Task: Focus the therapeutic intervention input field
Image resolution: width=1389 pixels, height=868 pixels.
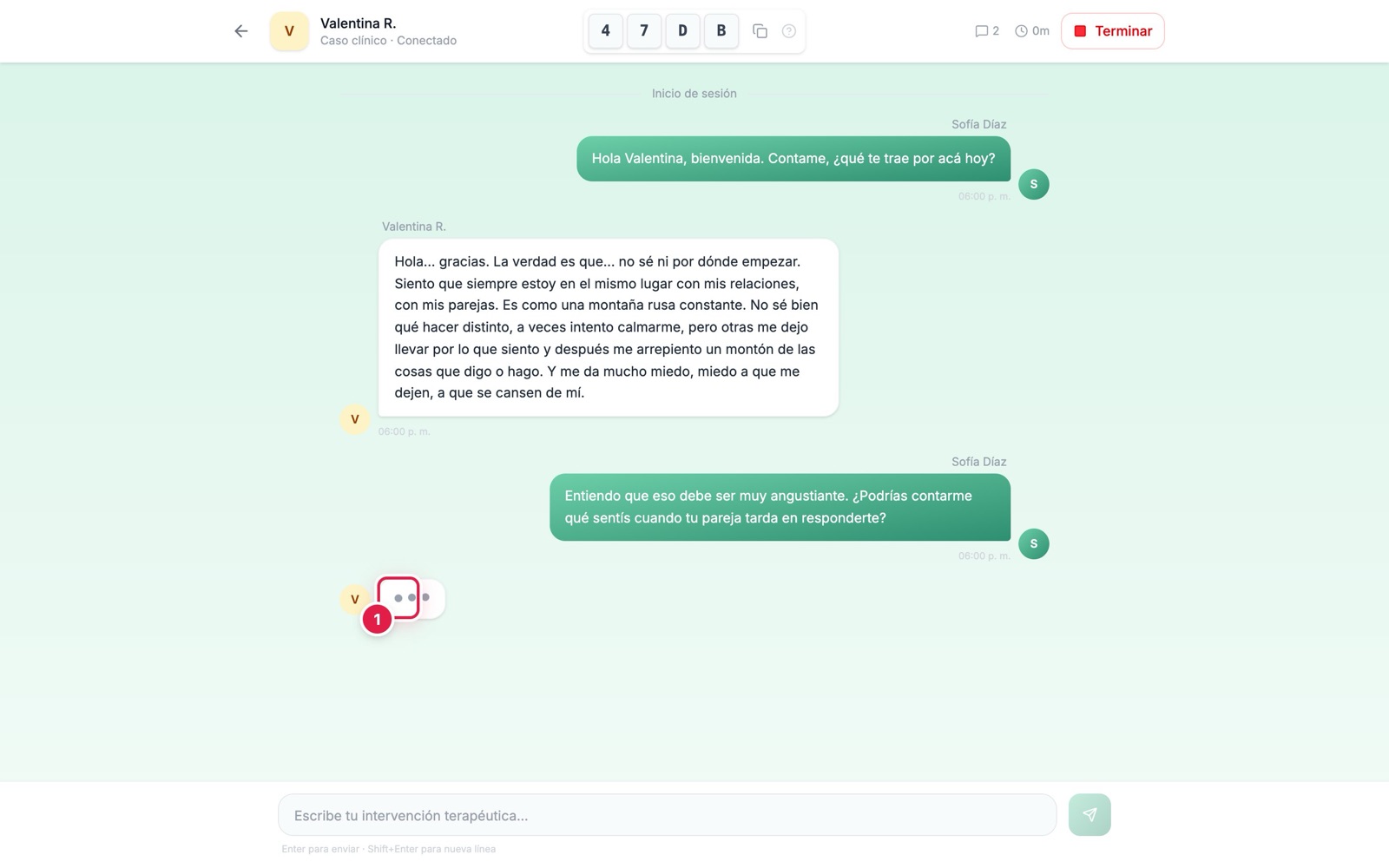Action: point(667,815)
